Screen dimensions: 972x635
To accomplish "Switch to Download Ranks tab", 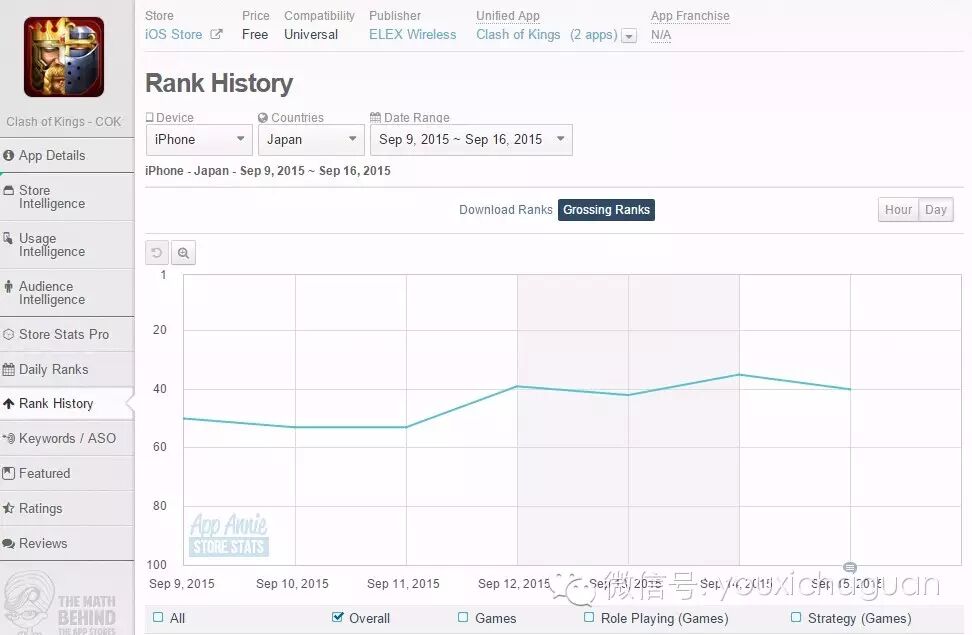I will coord(505,210).
